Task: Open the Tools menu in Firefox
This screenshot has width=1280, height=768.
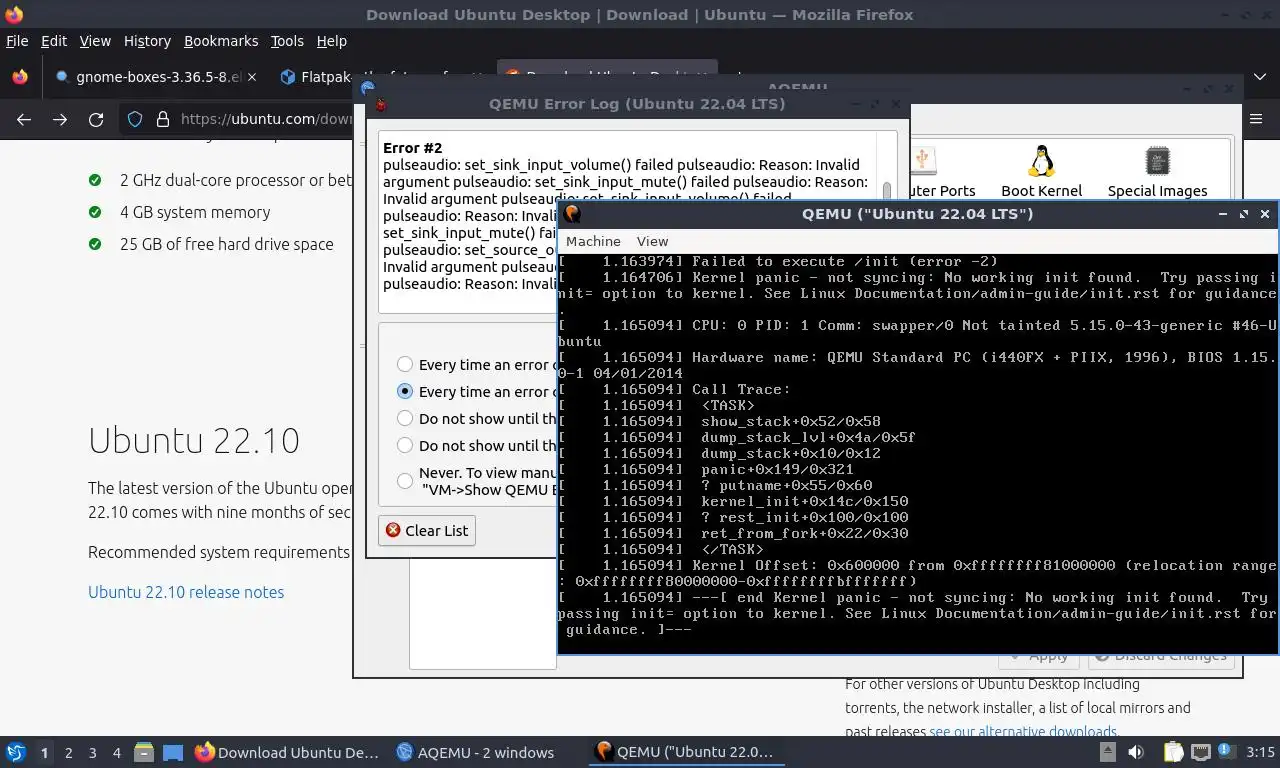Action: point(287,41)
